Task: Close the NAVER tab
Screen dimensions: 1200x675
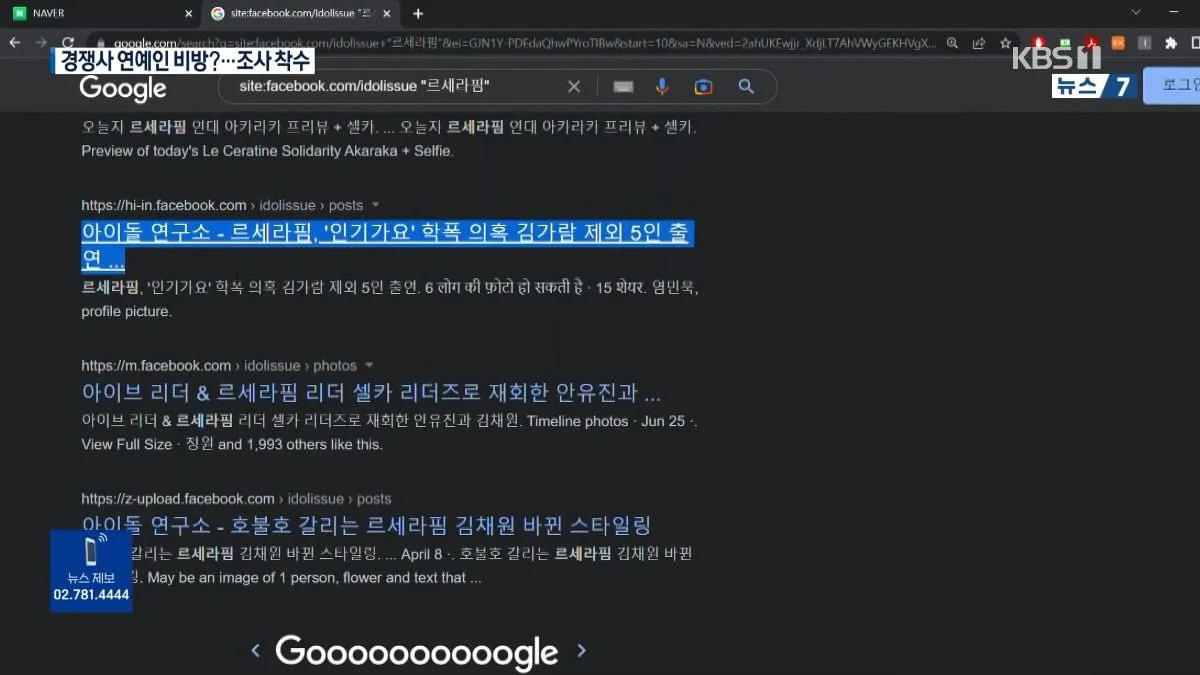Action: 188,14
